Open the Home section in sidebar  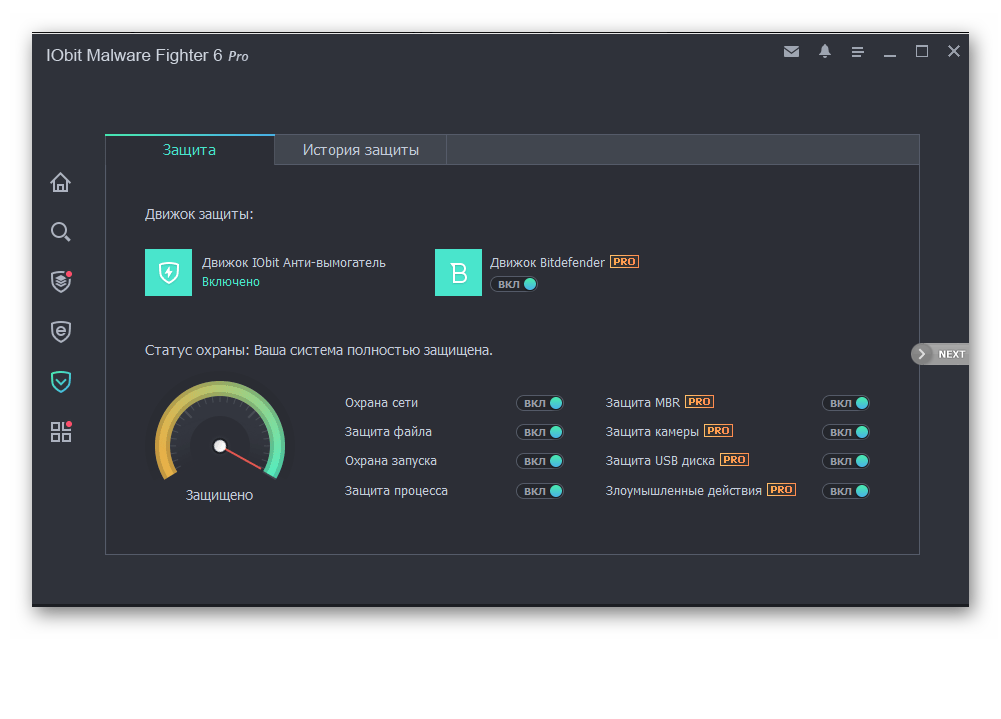click(61, 183)
